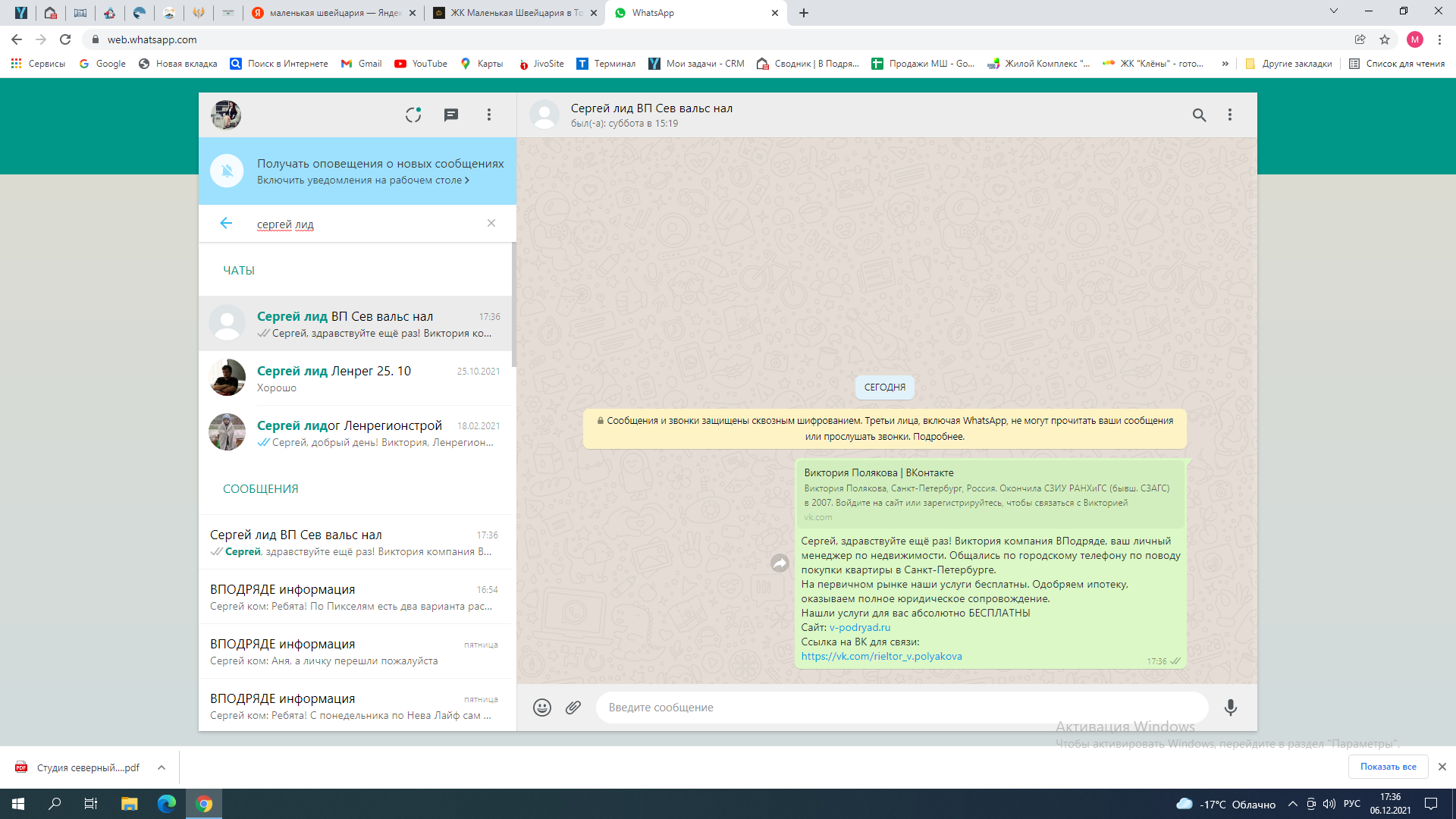Open the emoji picker
1456x819 pixels.
pyautogui.click(x=542, y=708)
